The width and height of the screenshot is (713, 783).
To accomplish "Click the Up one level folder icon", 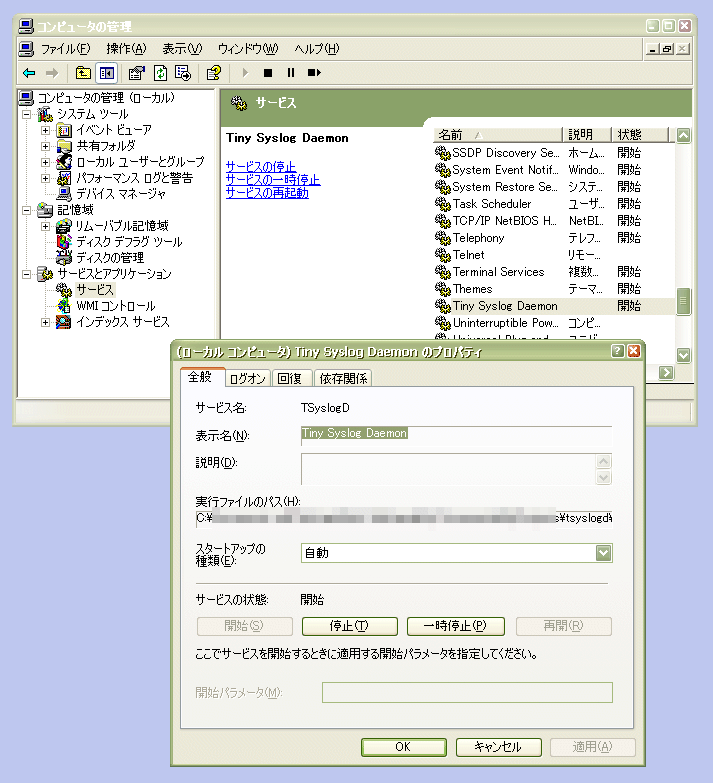I will coord(84,73).
